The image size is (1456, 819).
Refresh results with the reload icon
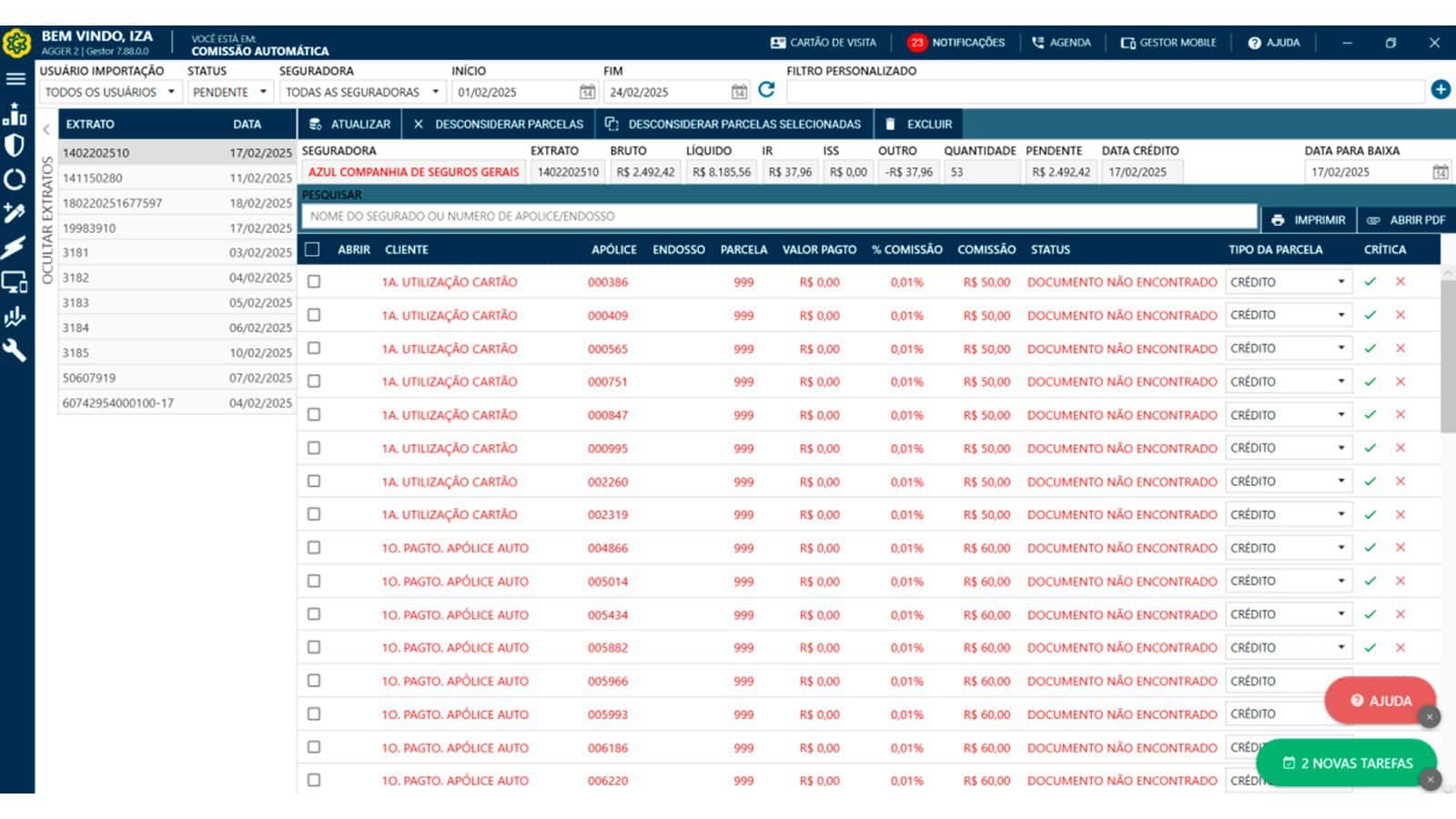click(766, 89)
